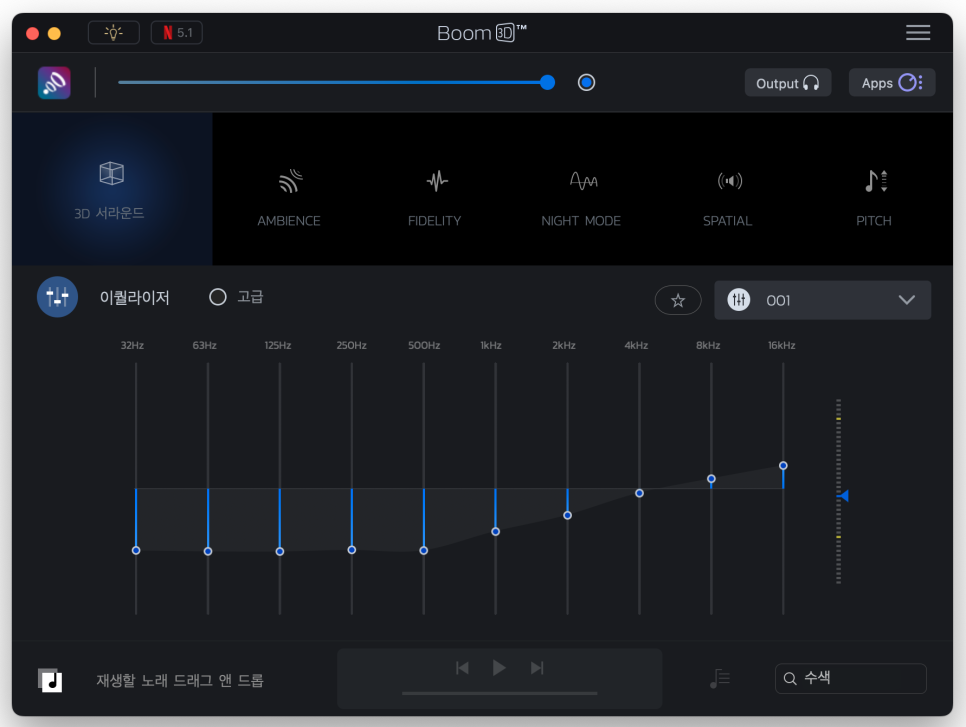Enable the Spatial effect
This screenshot has width=966, height=727.
pyautogui.click(x=727, y=196)
